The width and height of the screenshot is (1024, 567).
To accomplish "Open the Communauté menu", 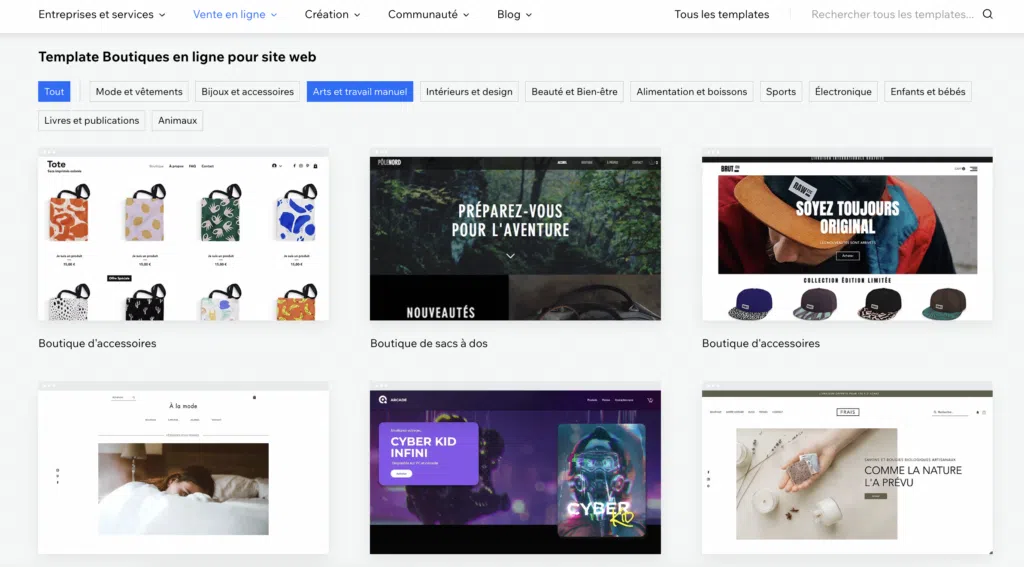I will (429, 15).
